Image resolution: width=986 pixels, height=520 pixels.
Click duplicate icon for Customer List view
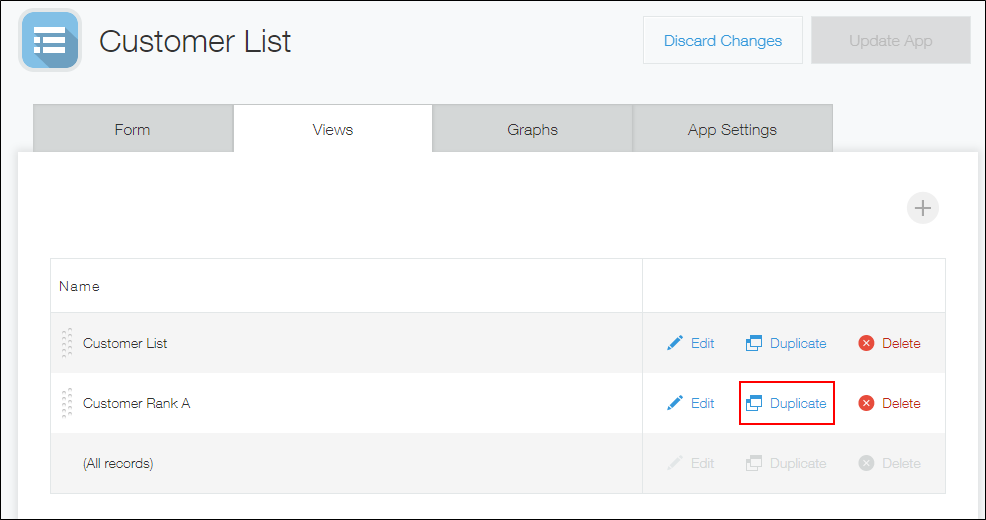click(x=754, y=343)
